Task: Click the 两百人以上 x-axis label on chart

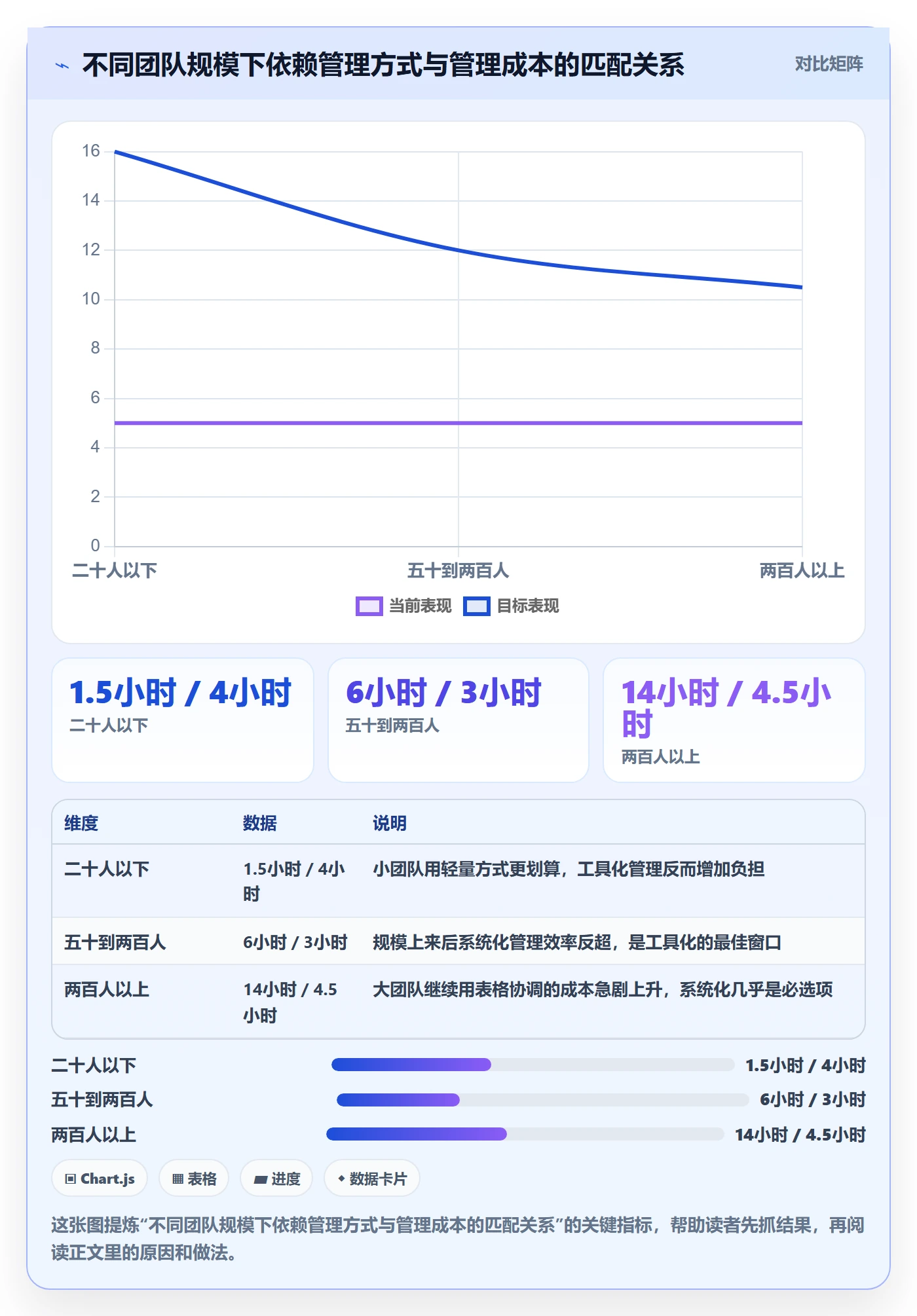Action: (802, 571)
